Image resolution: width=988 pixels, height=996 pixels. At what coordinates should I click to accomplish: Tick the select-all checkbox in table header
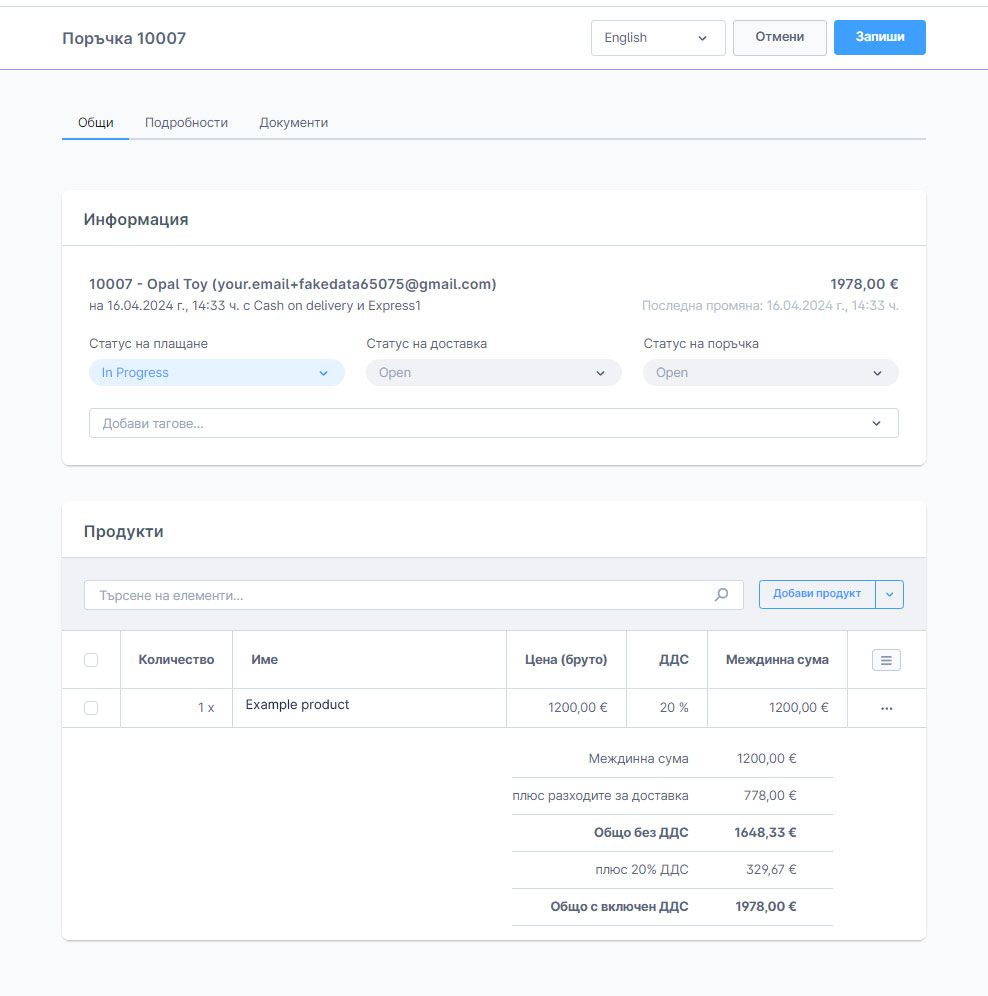click(x=91, y=660)
